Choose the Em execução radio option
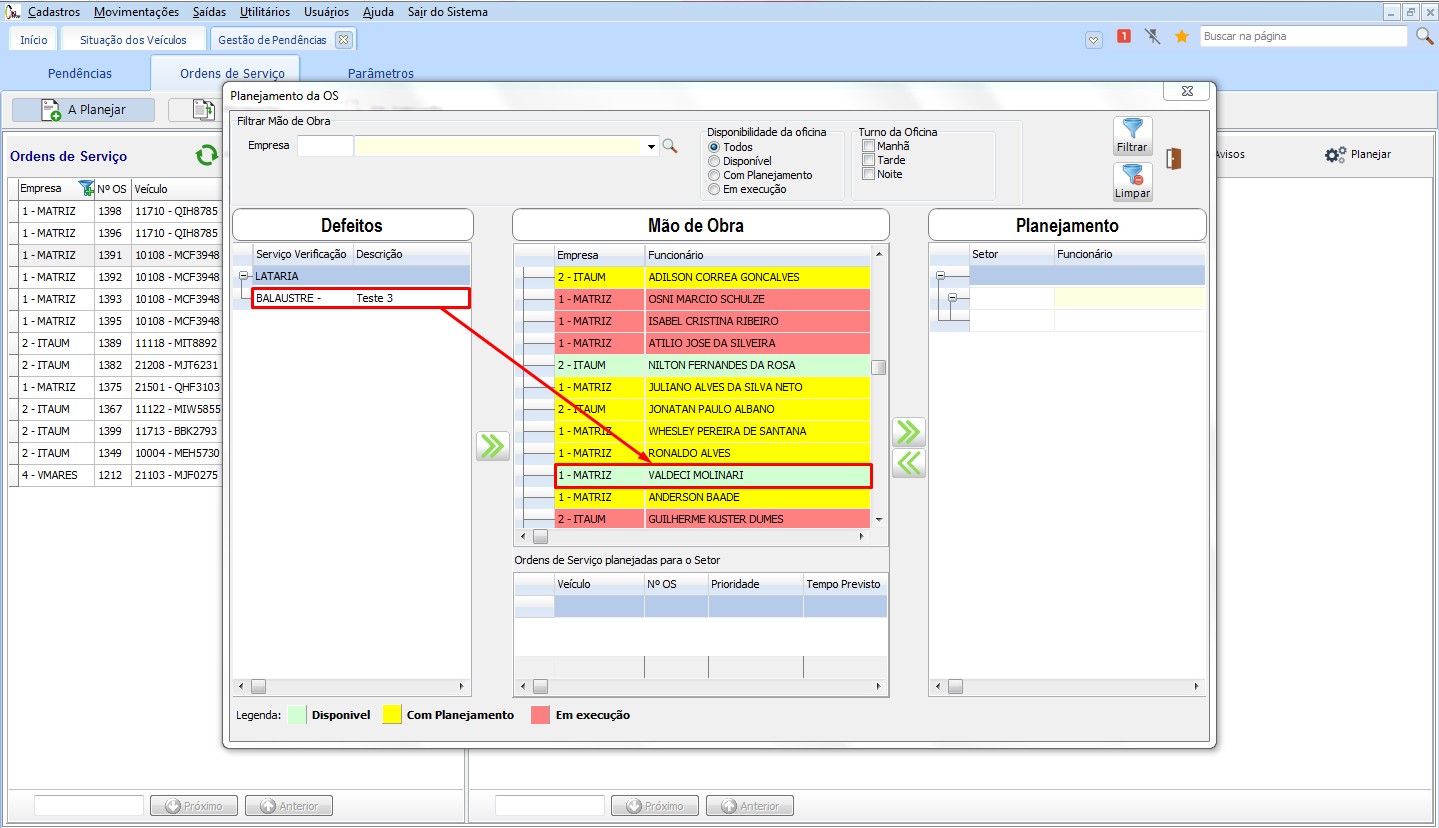1439x828 pixels. (713, 189)
